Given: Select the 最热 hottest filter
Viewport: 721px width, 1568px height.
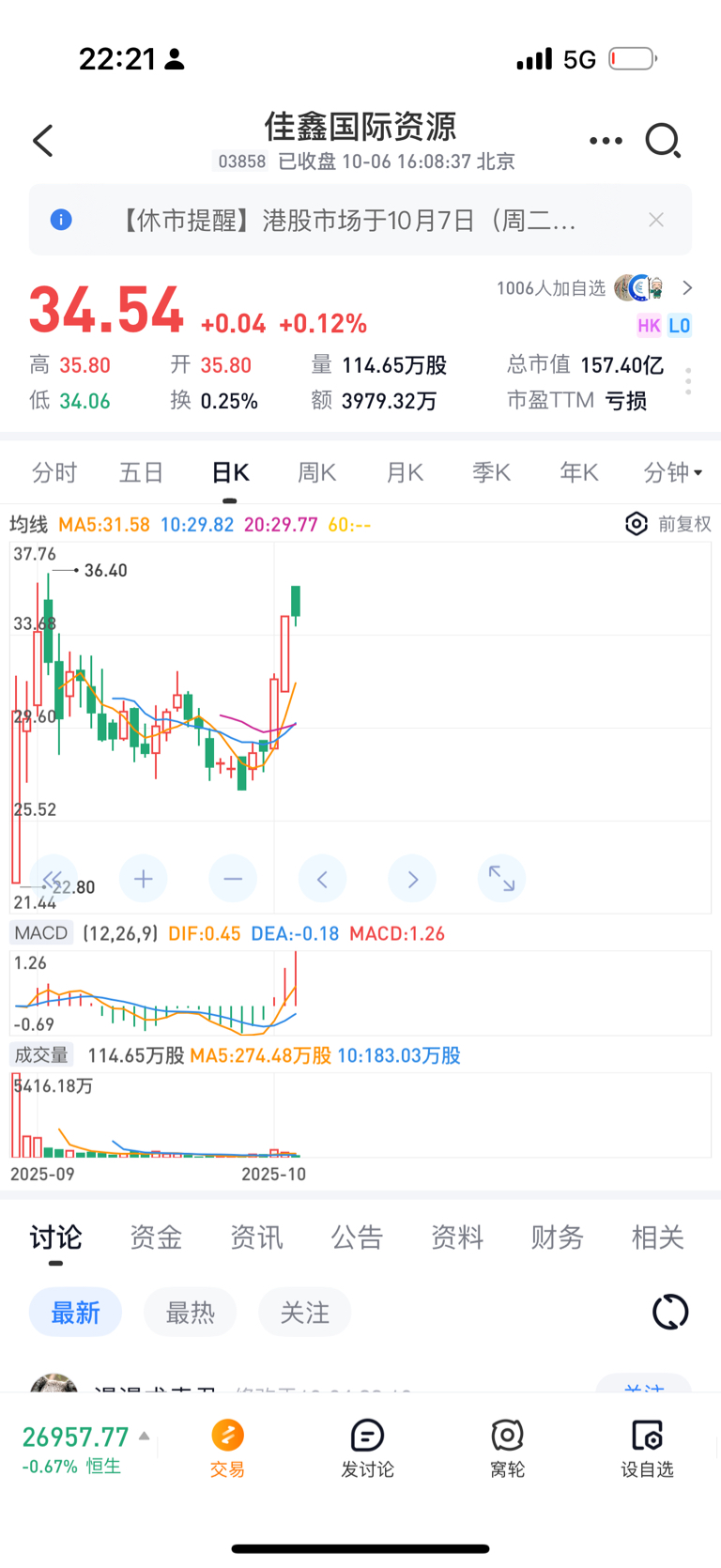Looking at the screenshot, I should tap(190, 1313).
